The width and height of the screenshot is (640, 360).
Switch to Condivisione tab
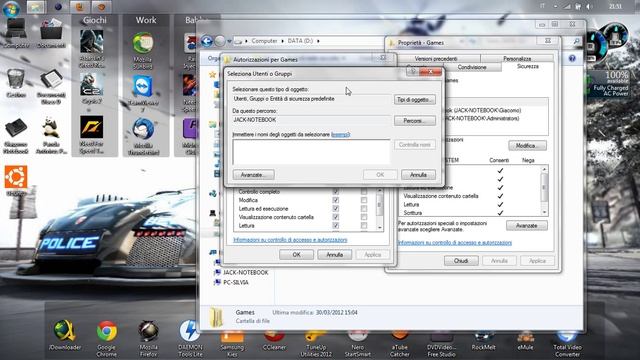(x=472, y=67)
